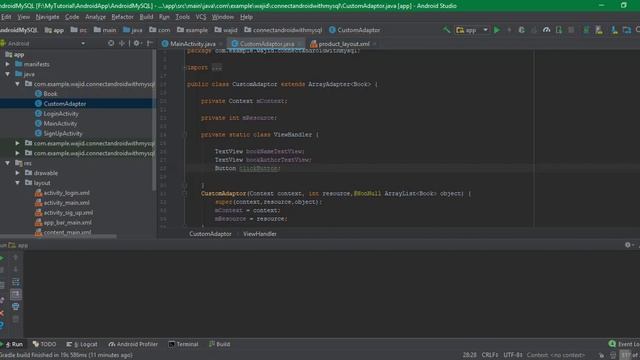Screen dimensions: 640x360
Task: Open the Build tool window
Action: (x=220, y=344)
